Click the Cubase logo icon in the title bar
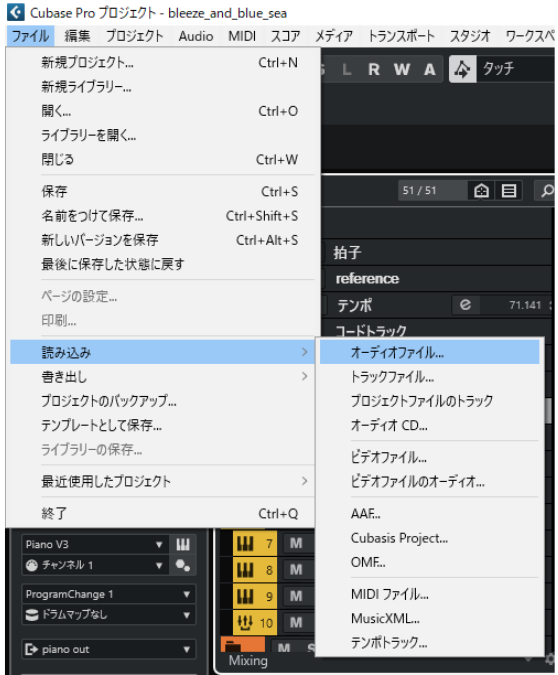The width and height of the screenshot is (558, 675). pos(16,12)
